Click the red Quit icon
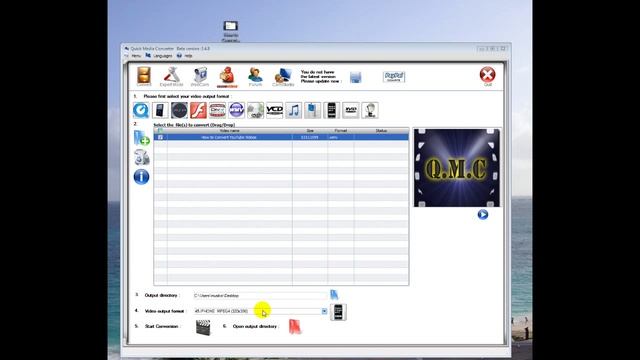Image resolution: width=640 pixels, height=360 pixels. (x=487, y=76)
